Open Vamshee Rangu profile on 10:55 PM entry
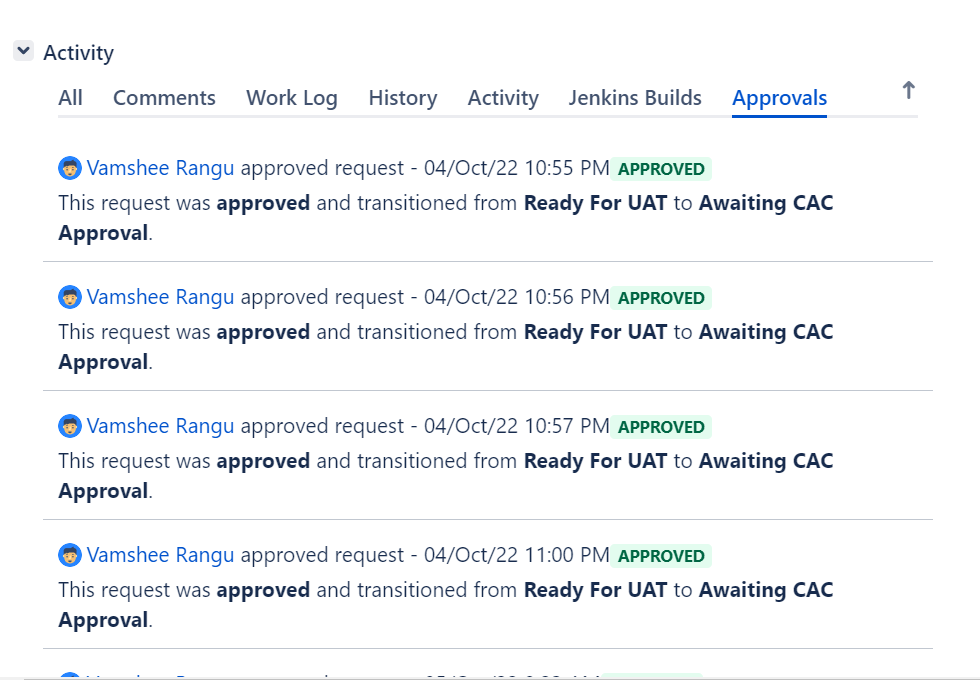 click(161, 168)
